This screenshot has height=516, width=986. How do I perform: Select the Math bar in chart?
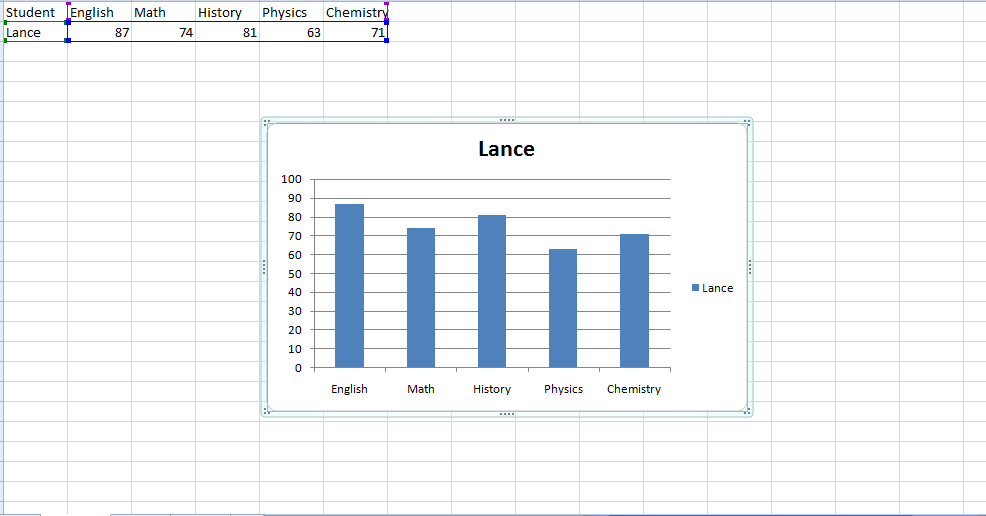(x=421, y=298)
